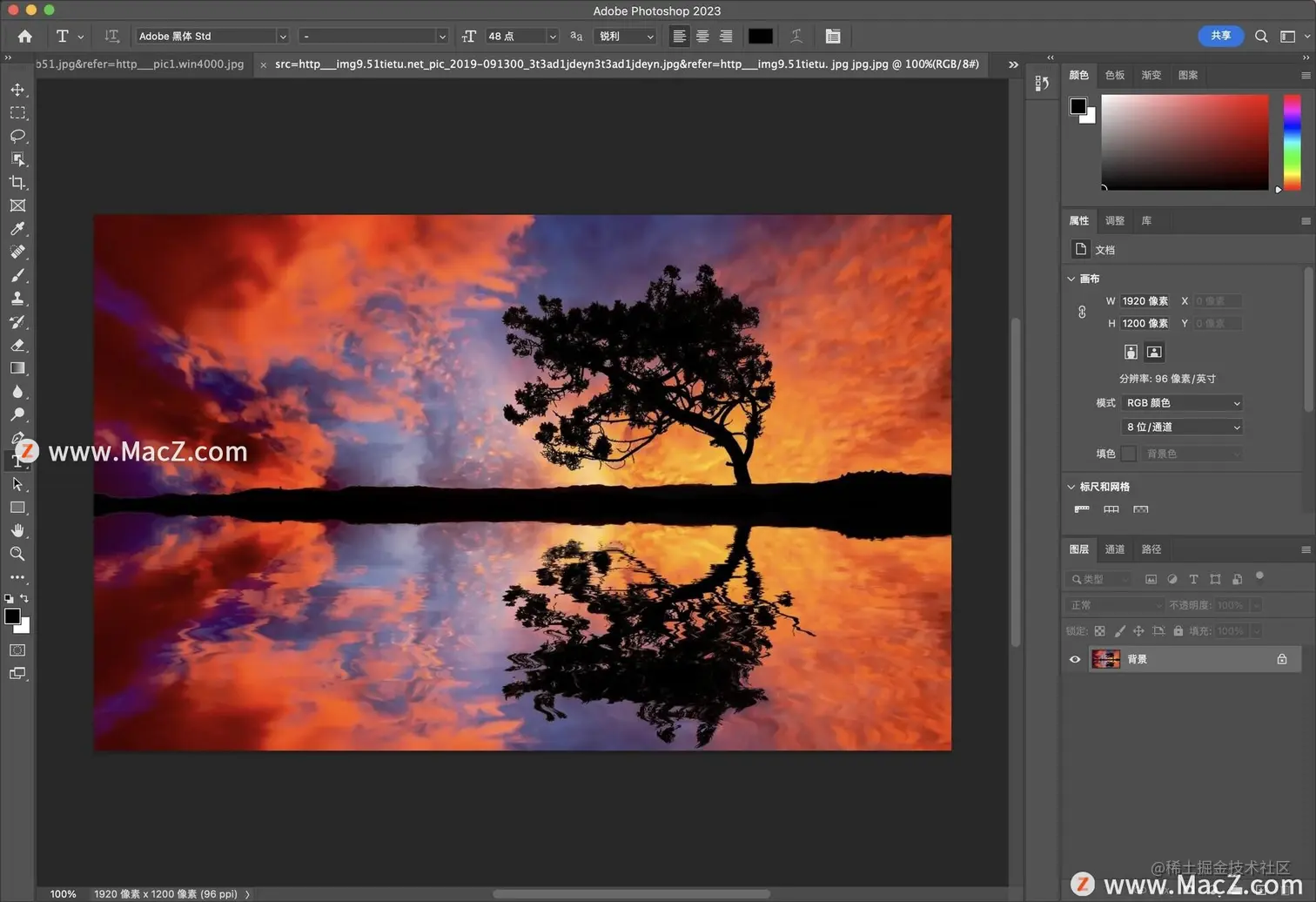The image size is (1316, 902).
Task: Select the Eraser tool
Action: point(17,345)
